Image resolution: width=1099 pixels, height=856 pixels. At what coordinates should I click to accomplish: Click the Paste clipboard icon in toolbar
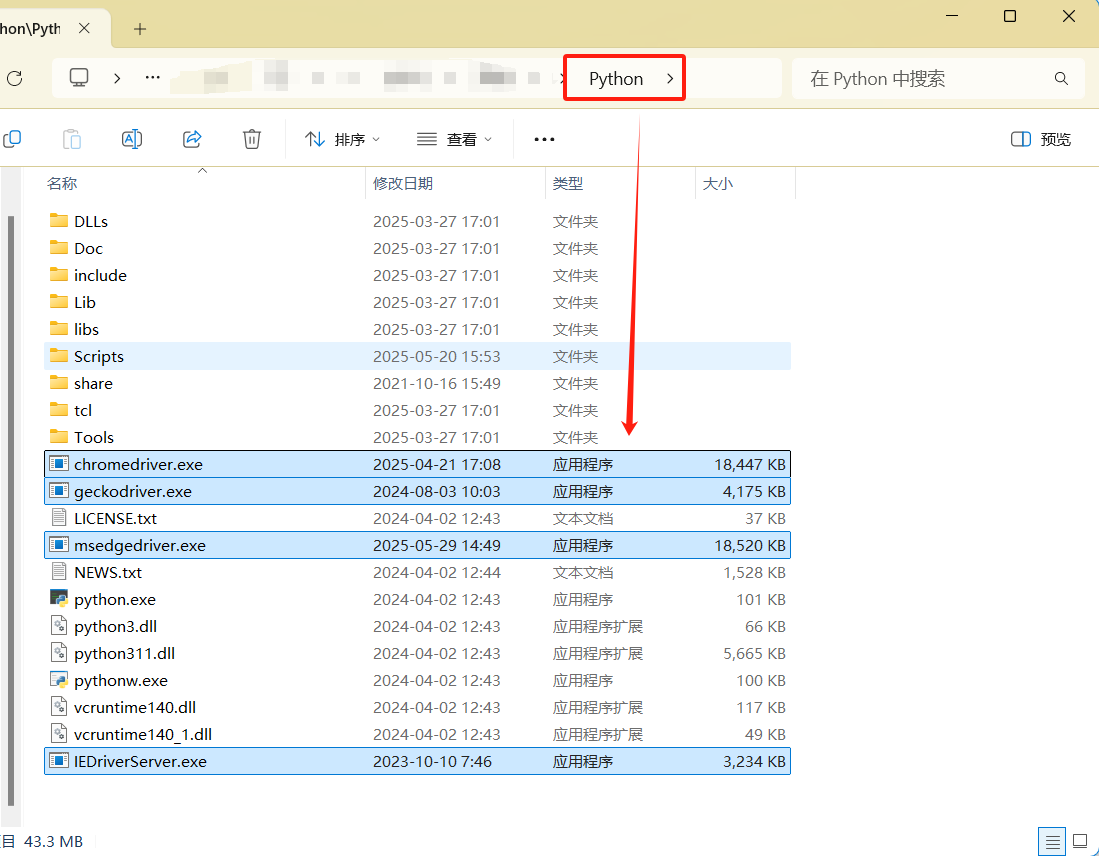[72, 140]
